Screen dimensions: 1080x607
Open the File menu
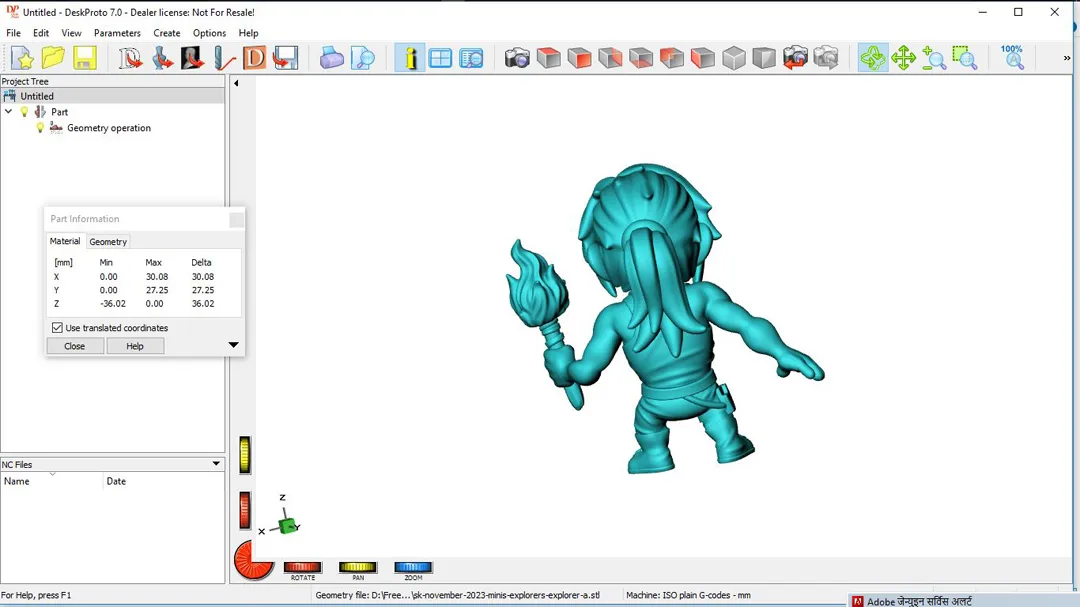click(x=13, y=33)
